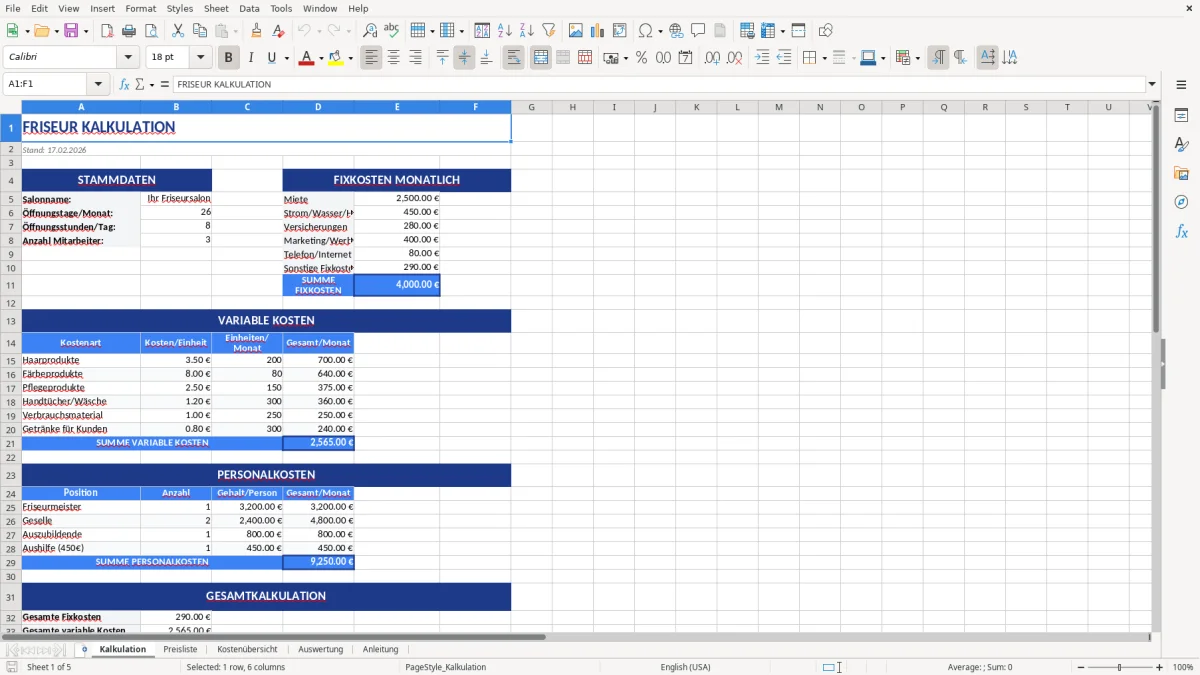This screenshot has width=1200, height=675.
Task: Enable wrap text on the selection
Action: click(513, 57)
